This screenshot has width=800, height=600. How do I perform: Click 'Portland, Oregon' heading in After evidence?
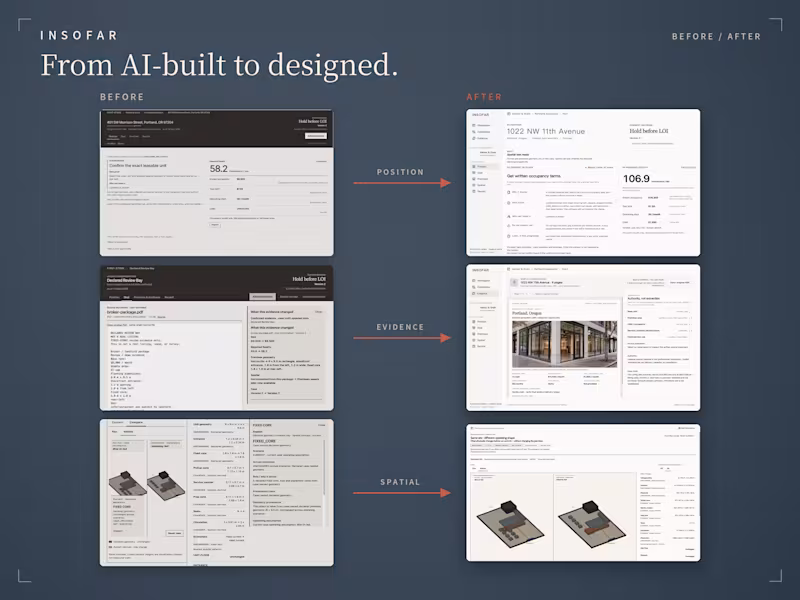[x=528, y=313]
